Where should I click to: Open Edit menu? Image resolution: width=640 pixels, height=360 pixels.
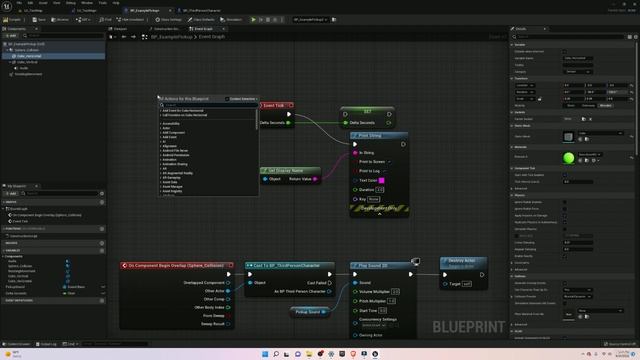tap(30, 3)
